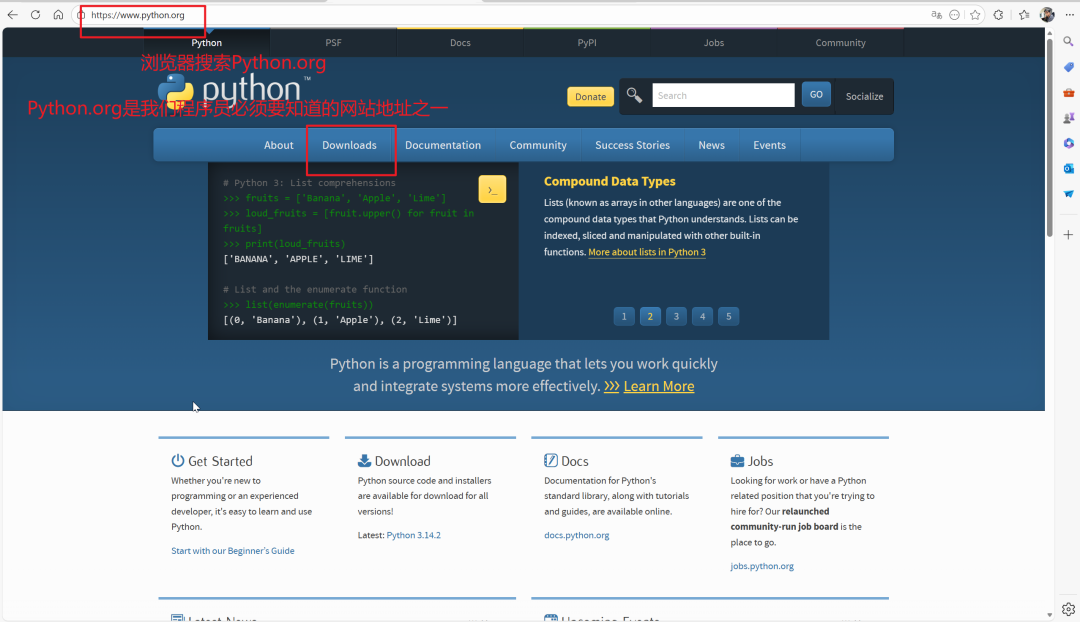
Task: Show slide 4 in the code carousel
Action: click(703, 316)
